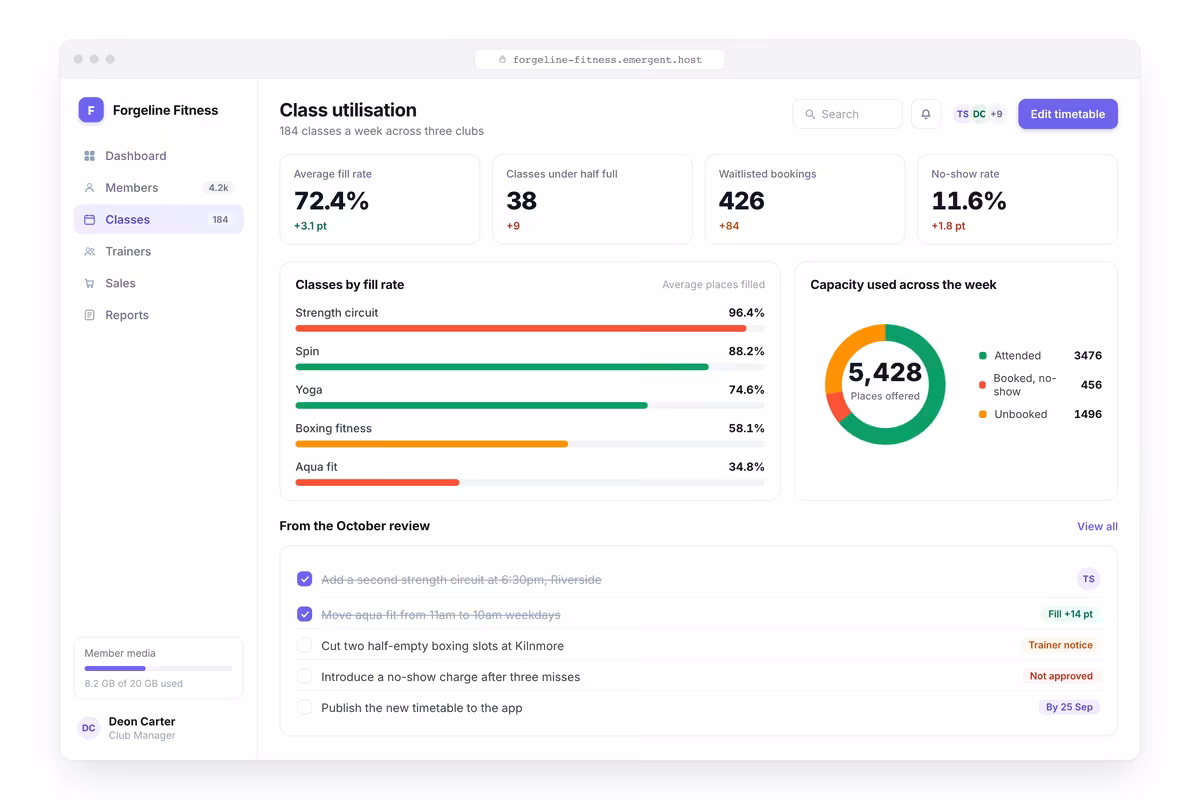This screenshot has height=800, width=1200.
Task: Open Reports from the sidebar
Action: 158,315
